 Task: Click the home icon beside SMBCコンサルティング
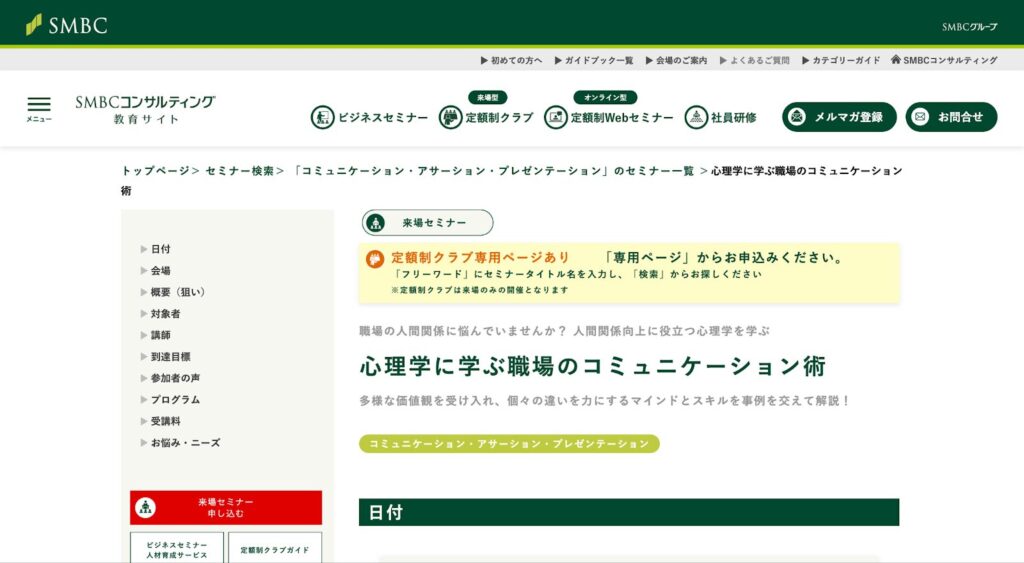(x=895, y=60)
